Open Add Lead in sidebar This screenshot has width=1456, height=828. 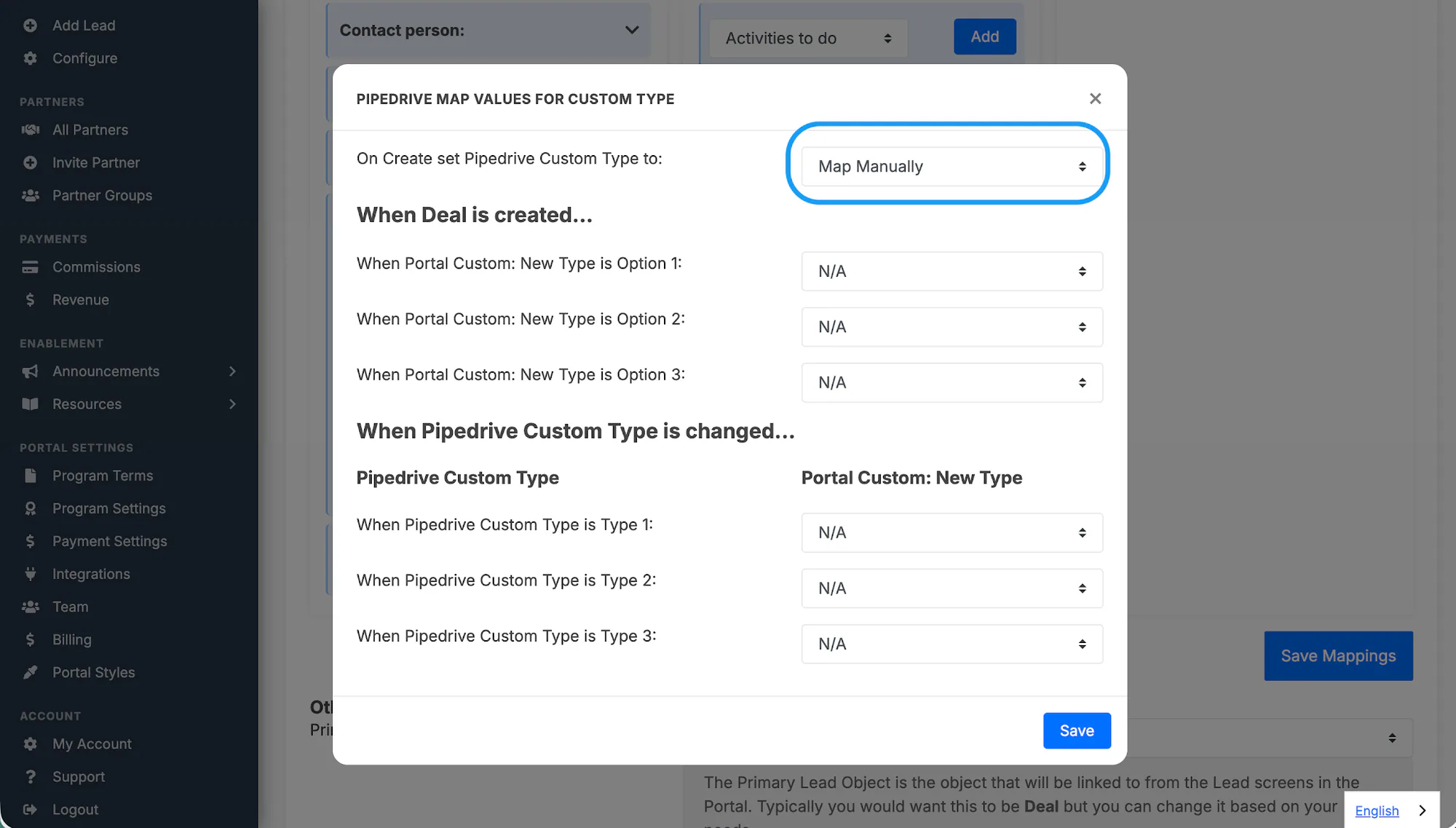click(x=84, y=25)
